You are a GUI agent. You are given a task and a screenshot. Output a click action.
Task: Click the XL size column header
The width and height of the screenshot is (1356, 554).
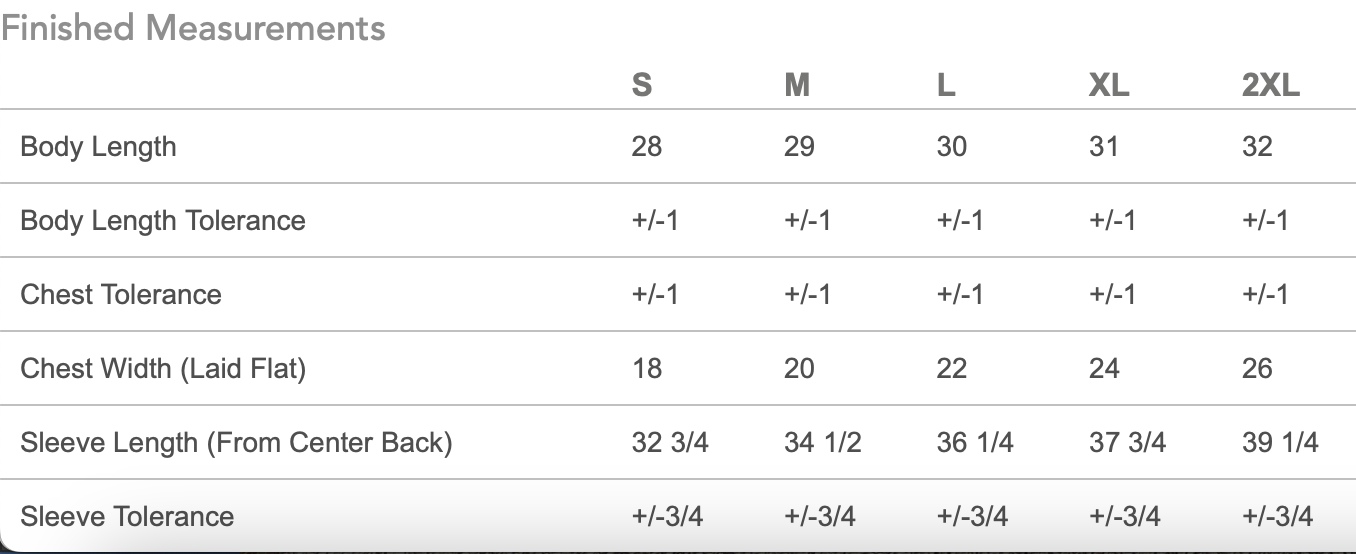[x=1109, y=86]
